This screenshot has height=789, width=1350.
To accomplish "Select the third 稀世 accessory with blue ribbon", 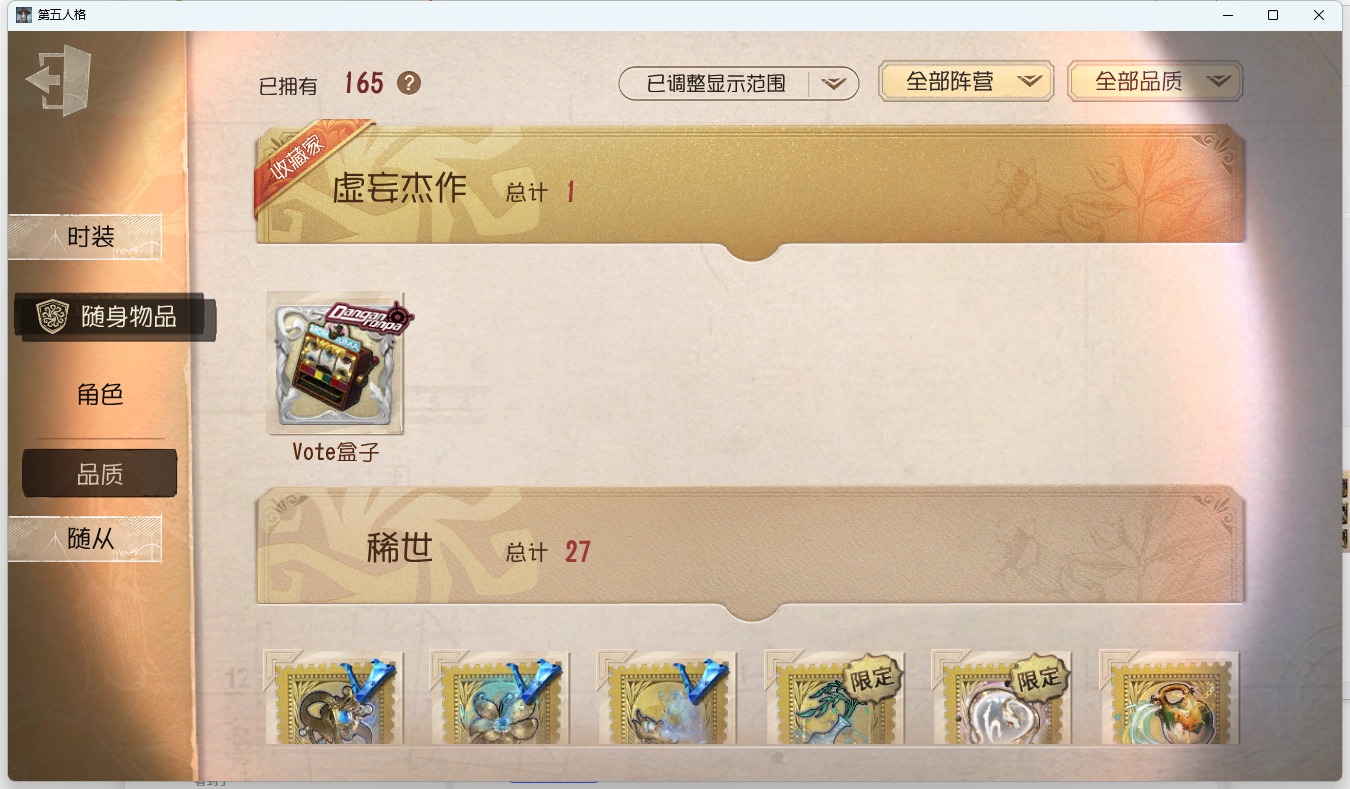I will [x=667, y=697].
